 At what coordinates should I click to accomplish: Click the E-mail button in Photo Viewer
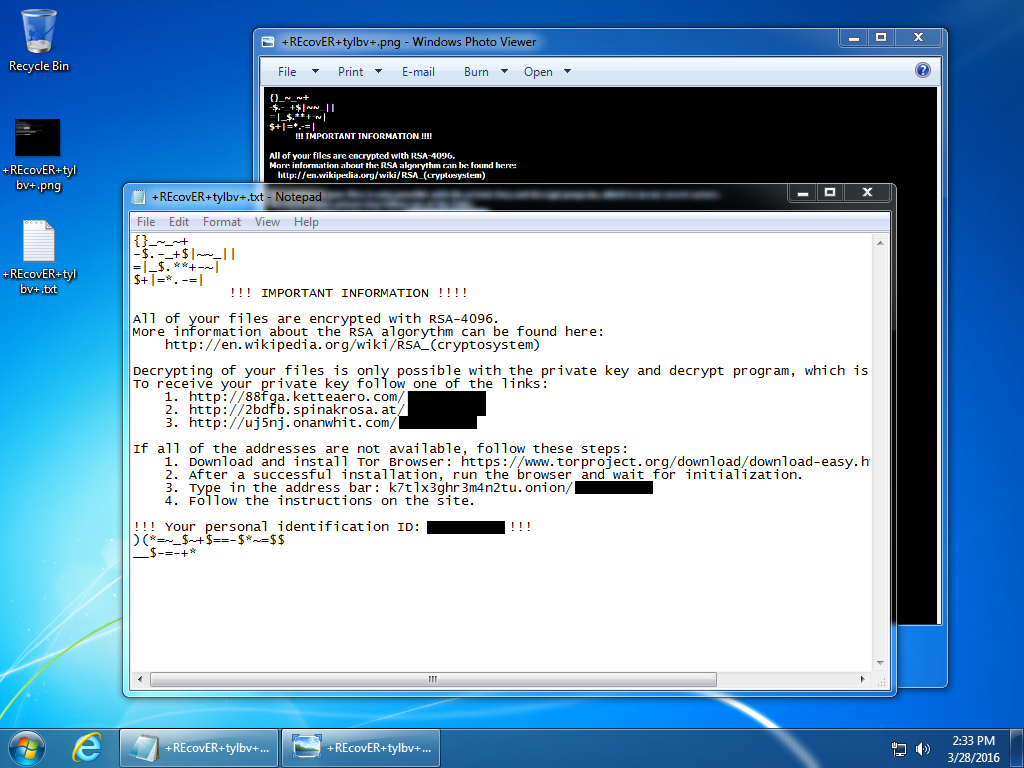coord(418,72)
